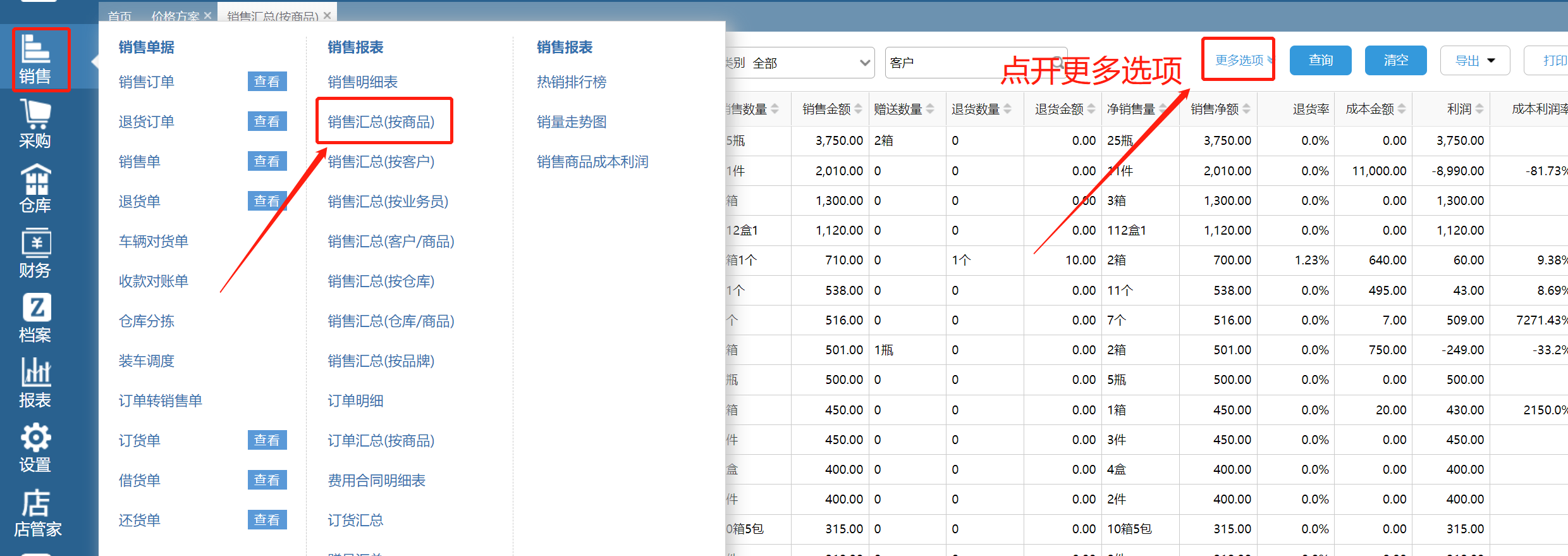Viewport: 1568px width, 556px height.
Task: Sort by 成本金额 column arrows
Action: click(x=1402, y=109)
